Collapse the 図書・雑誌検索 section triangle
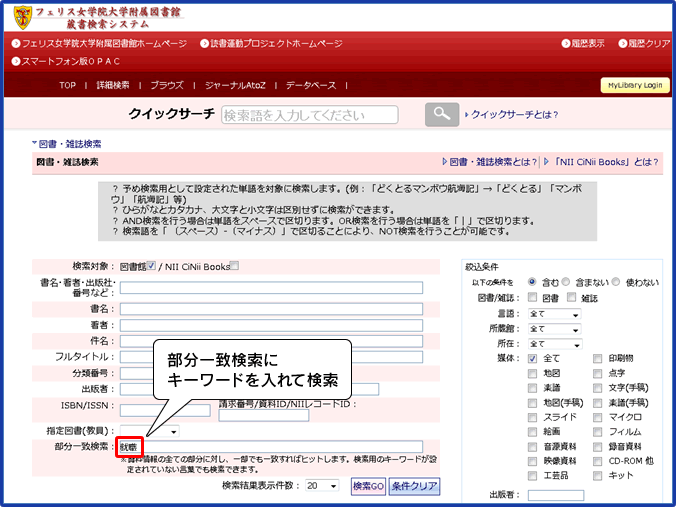This screenshot has height=507, width=676. click(33, 144)
